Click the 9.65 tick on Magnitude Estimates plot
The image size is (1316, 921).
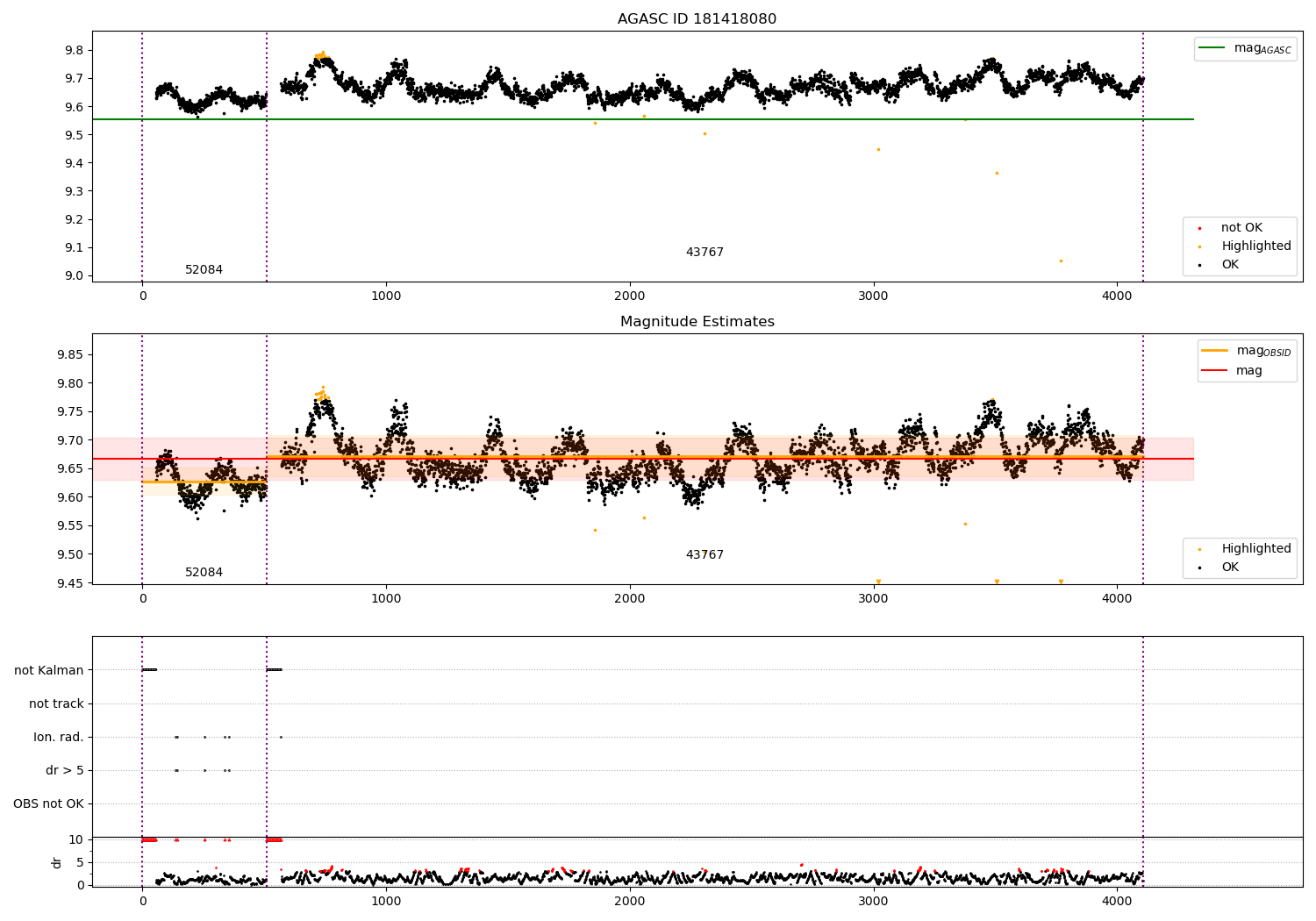tap(69, 469)
